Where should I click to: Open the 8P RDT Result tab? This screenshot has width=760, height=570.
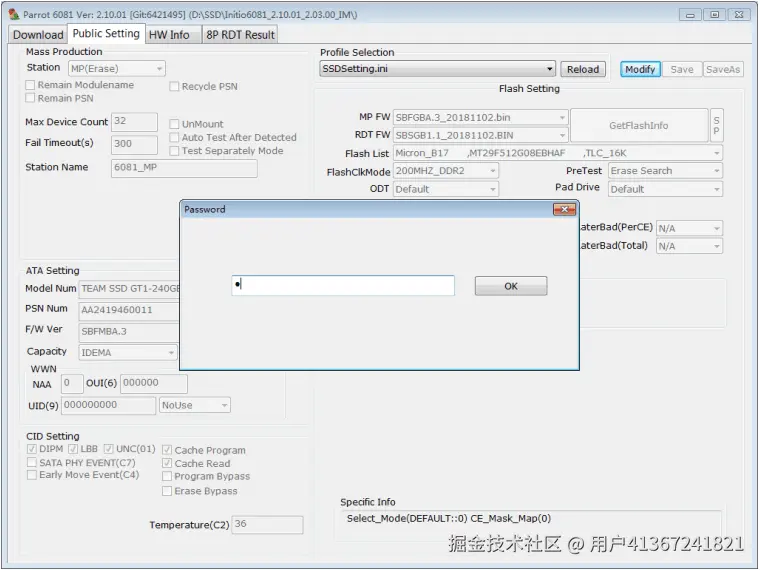pyautogui.click(x=240, y=35)
